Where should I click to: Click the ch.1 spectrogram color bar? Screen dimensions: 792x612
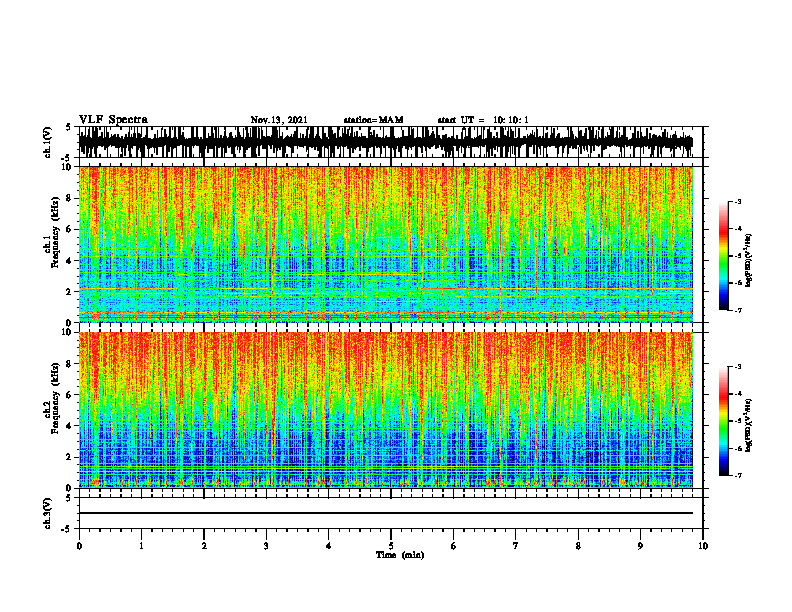point(723,256)
